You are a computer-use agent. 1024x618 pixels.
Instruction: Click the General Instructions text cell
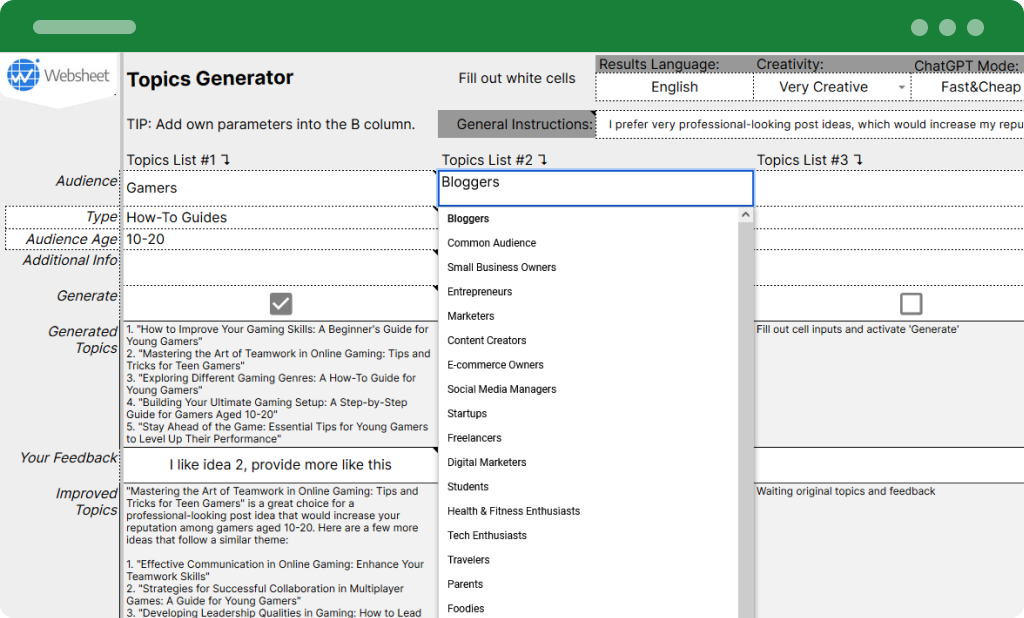pos(810,124)
